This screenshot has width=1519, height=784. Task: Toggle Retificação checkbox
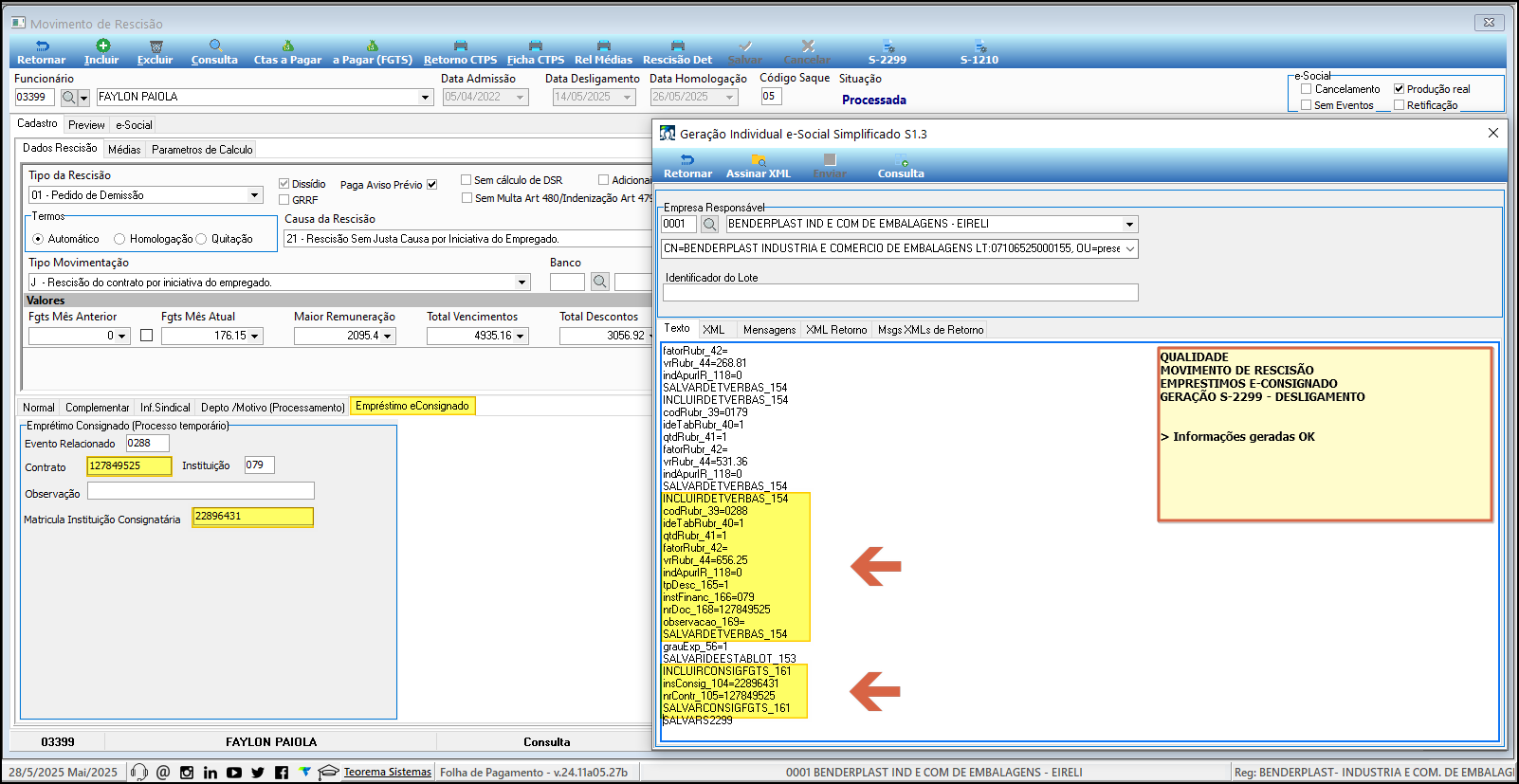click(1399, 105)
